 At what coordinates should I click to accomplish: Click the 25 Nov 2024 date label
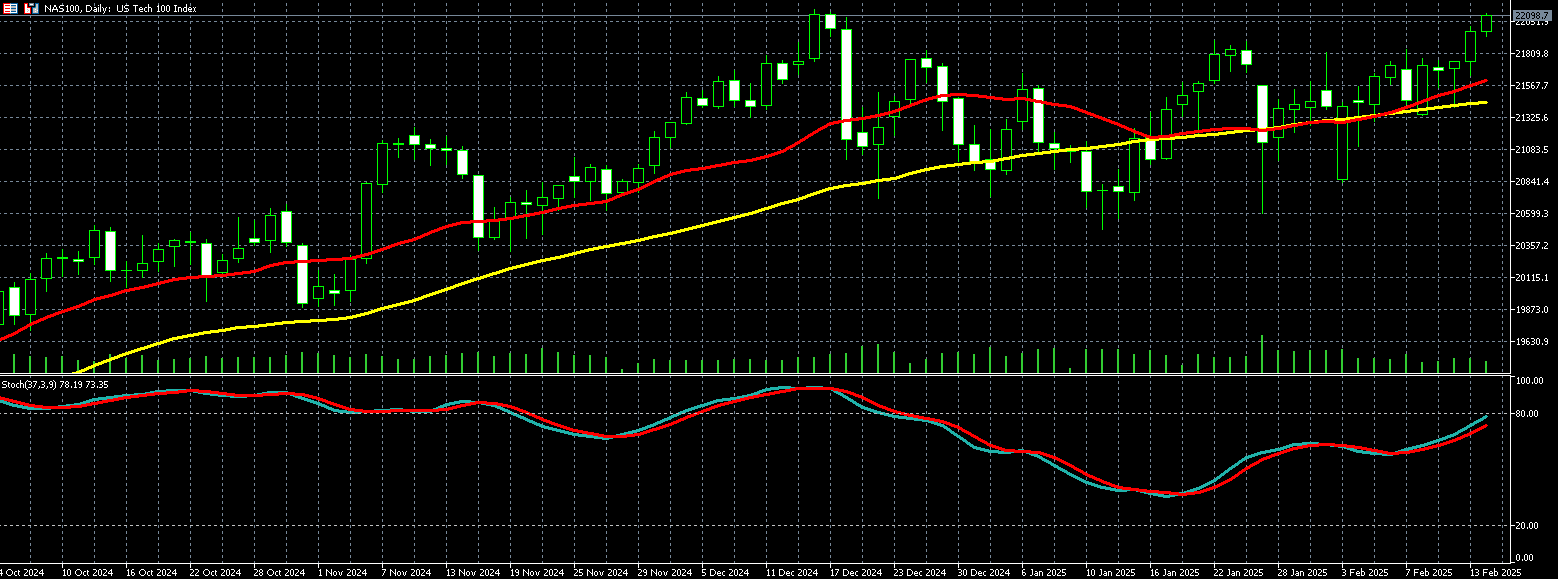click(x=599, y=573)
